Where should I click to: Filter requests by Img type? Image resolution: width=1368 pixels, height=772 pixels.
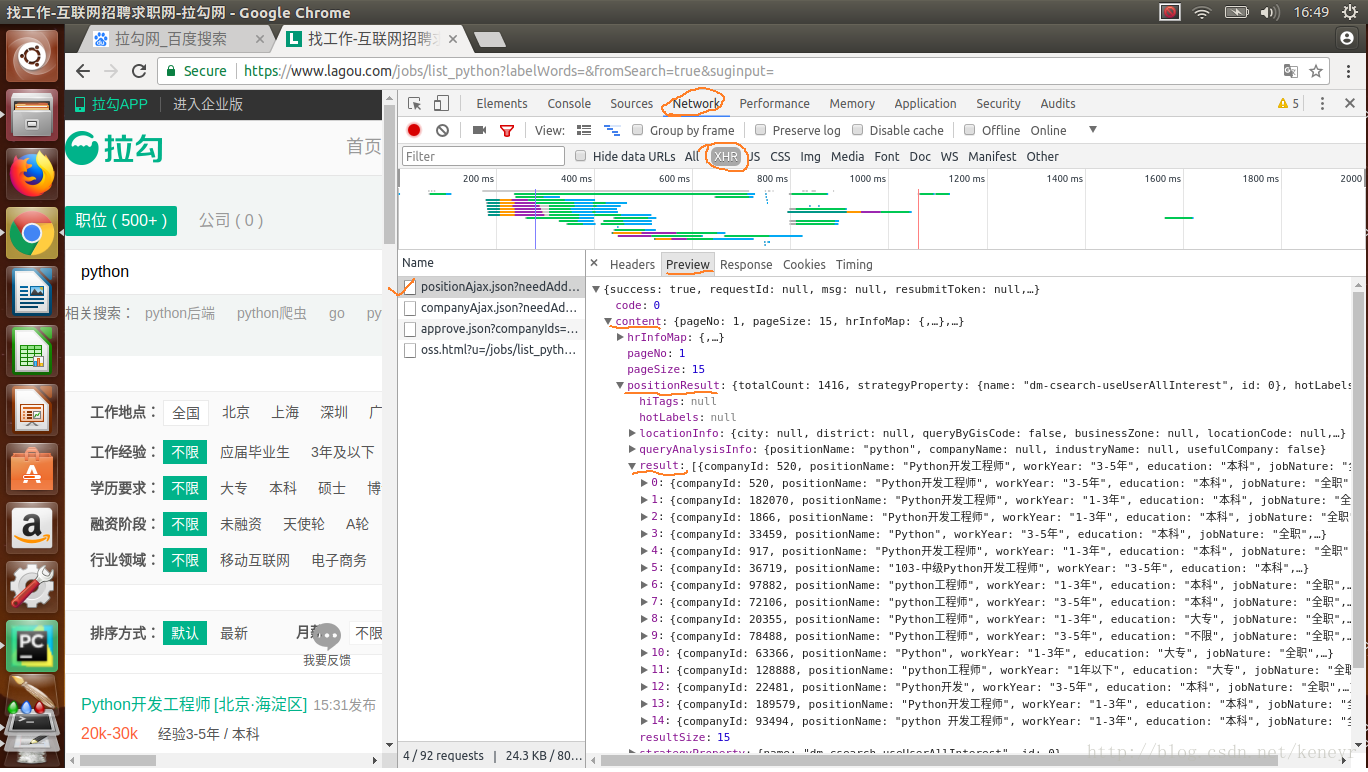tap(810, 156)
